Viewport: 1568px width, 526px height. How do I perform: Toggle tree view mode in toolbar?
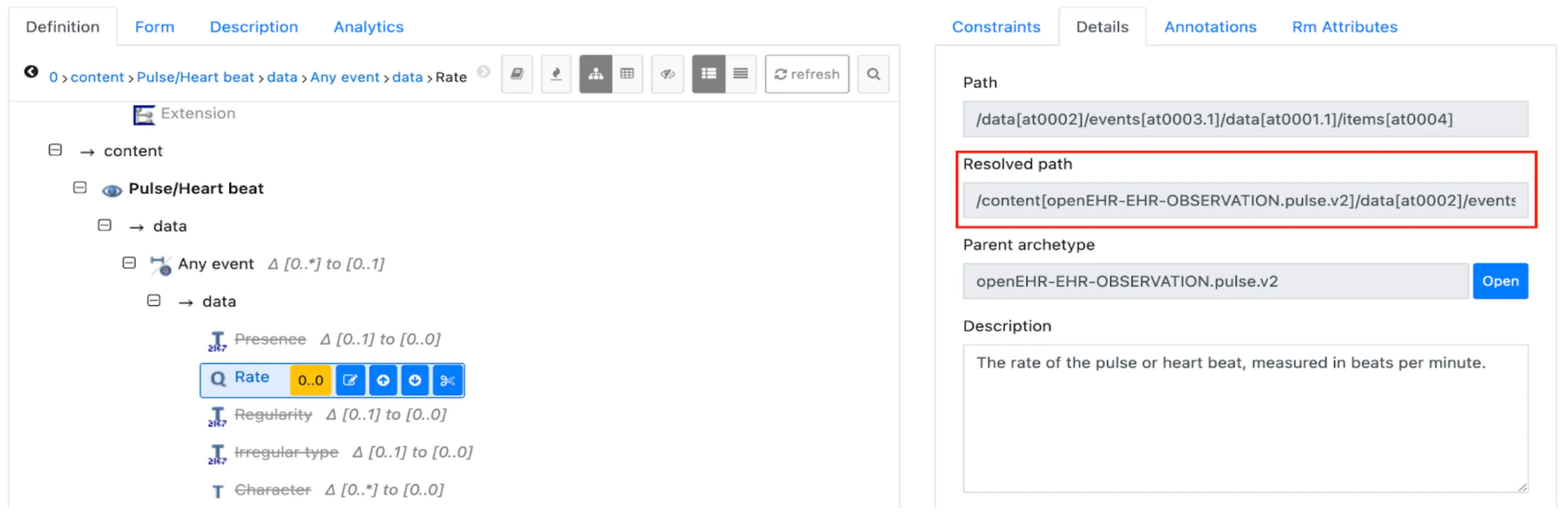click(596, 74)
